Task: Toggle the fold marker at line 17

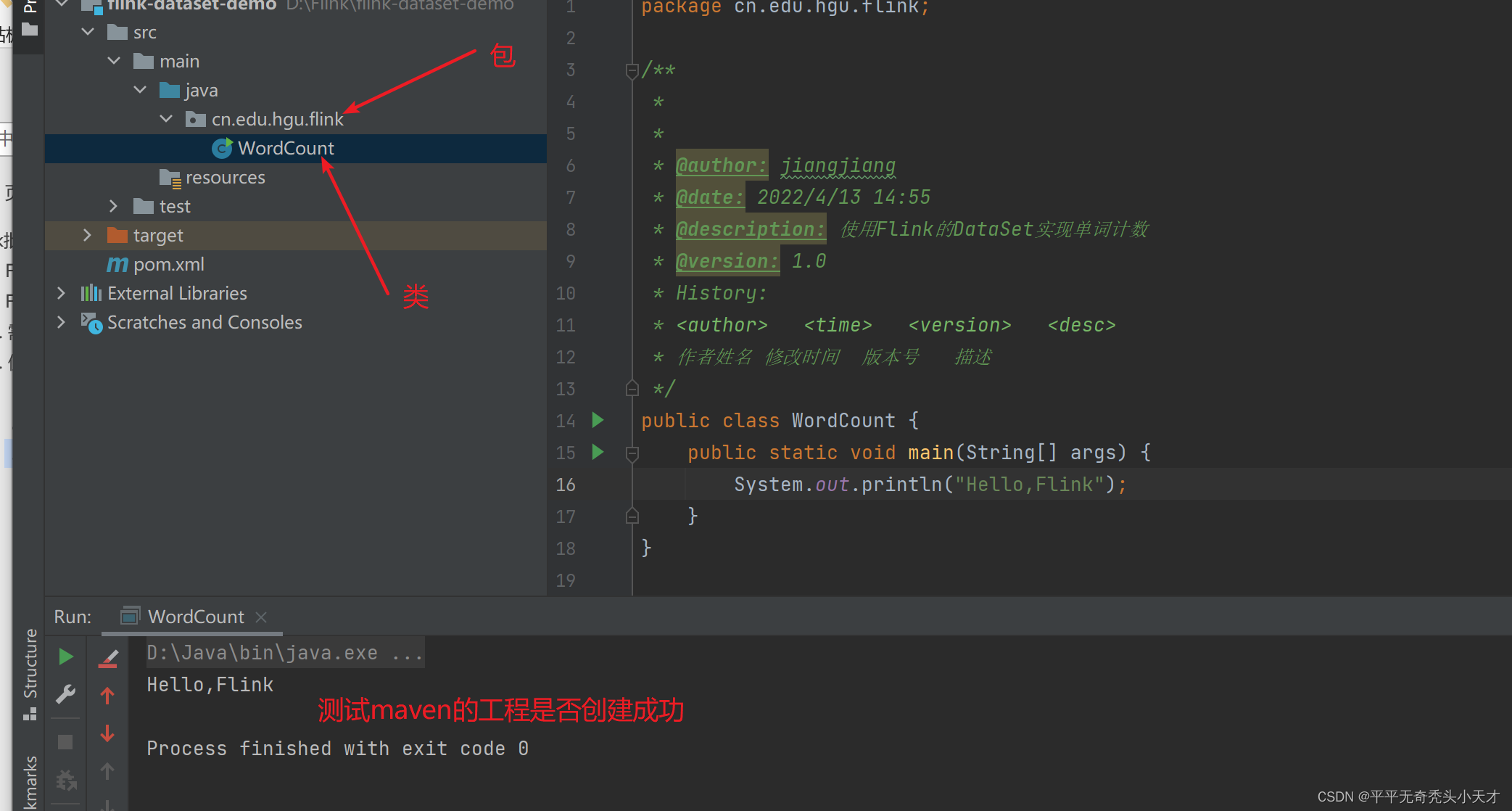Action: pos(632,516)
